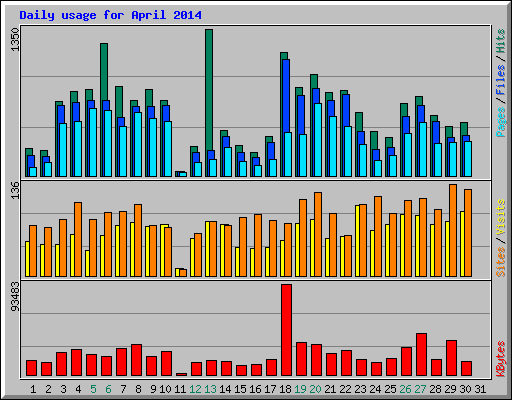Viewport: 512px width, 400px height.
Task: Select day label '3' on the axis
Action: tap(63, 389)
